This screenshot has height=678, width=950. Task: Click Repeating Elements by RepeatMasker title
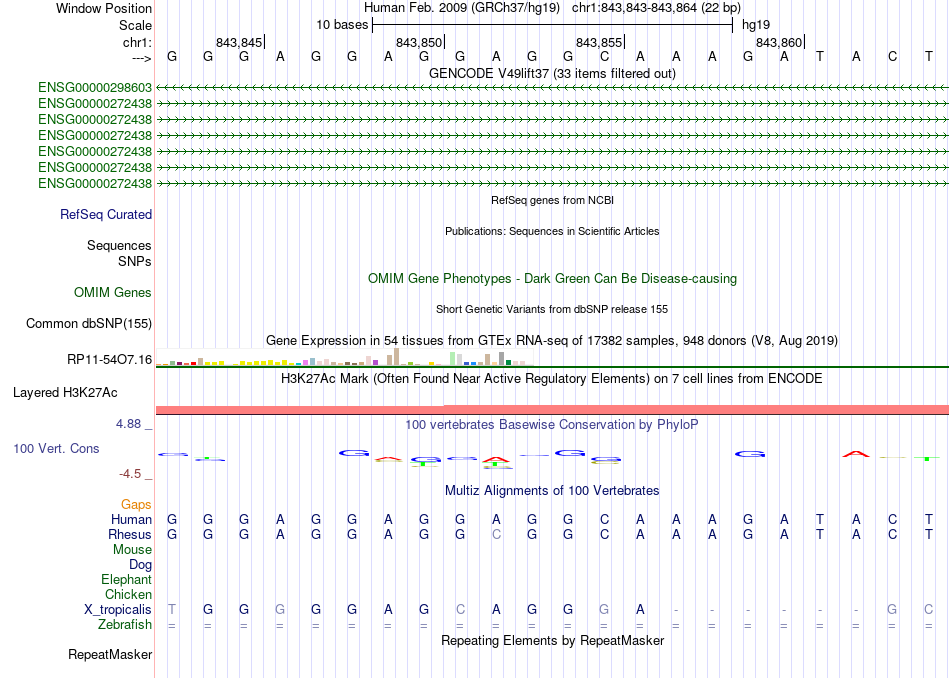coord(553,640)
